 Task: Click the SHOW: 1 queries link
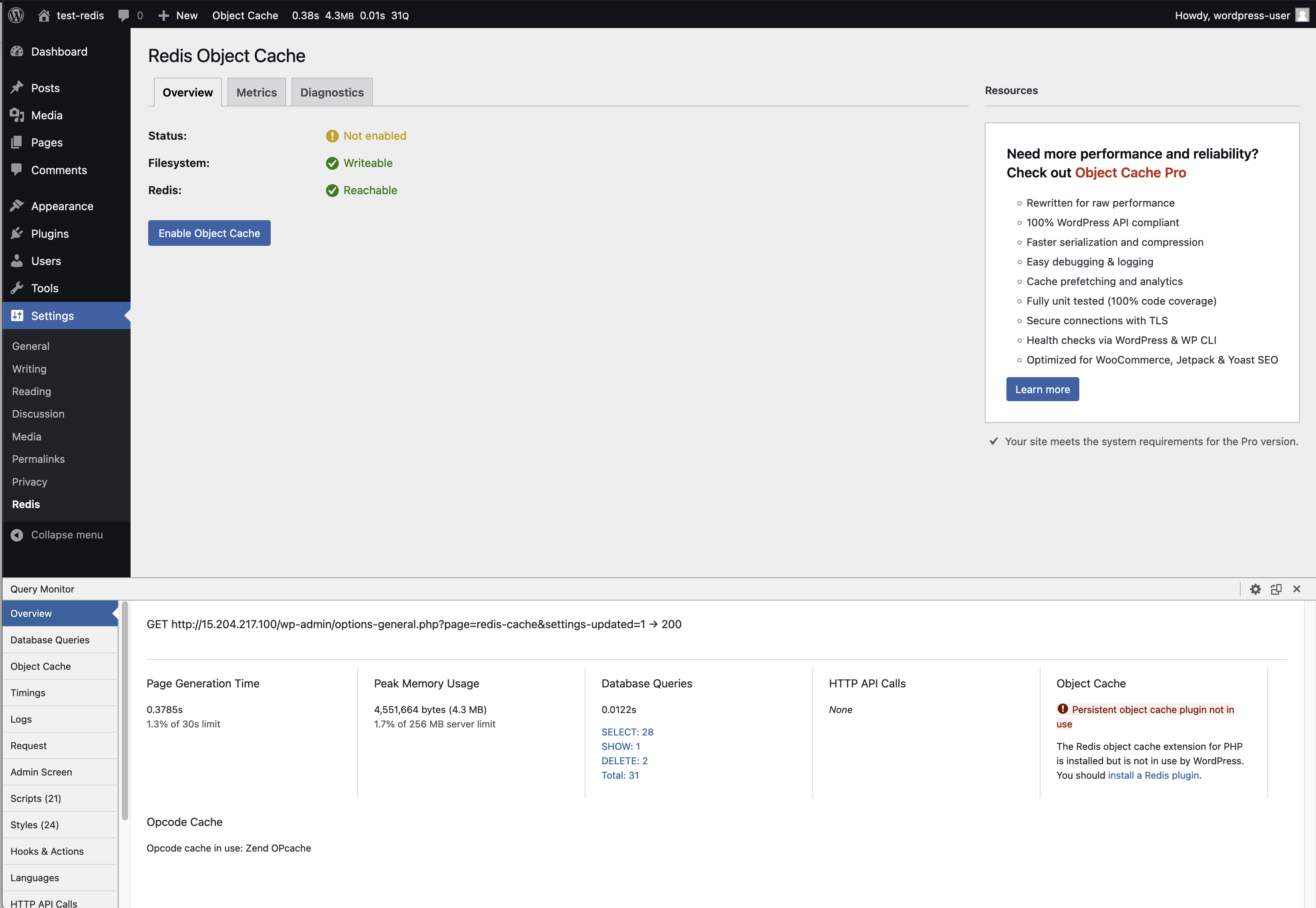click(x=621, y=746)
